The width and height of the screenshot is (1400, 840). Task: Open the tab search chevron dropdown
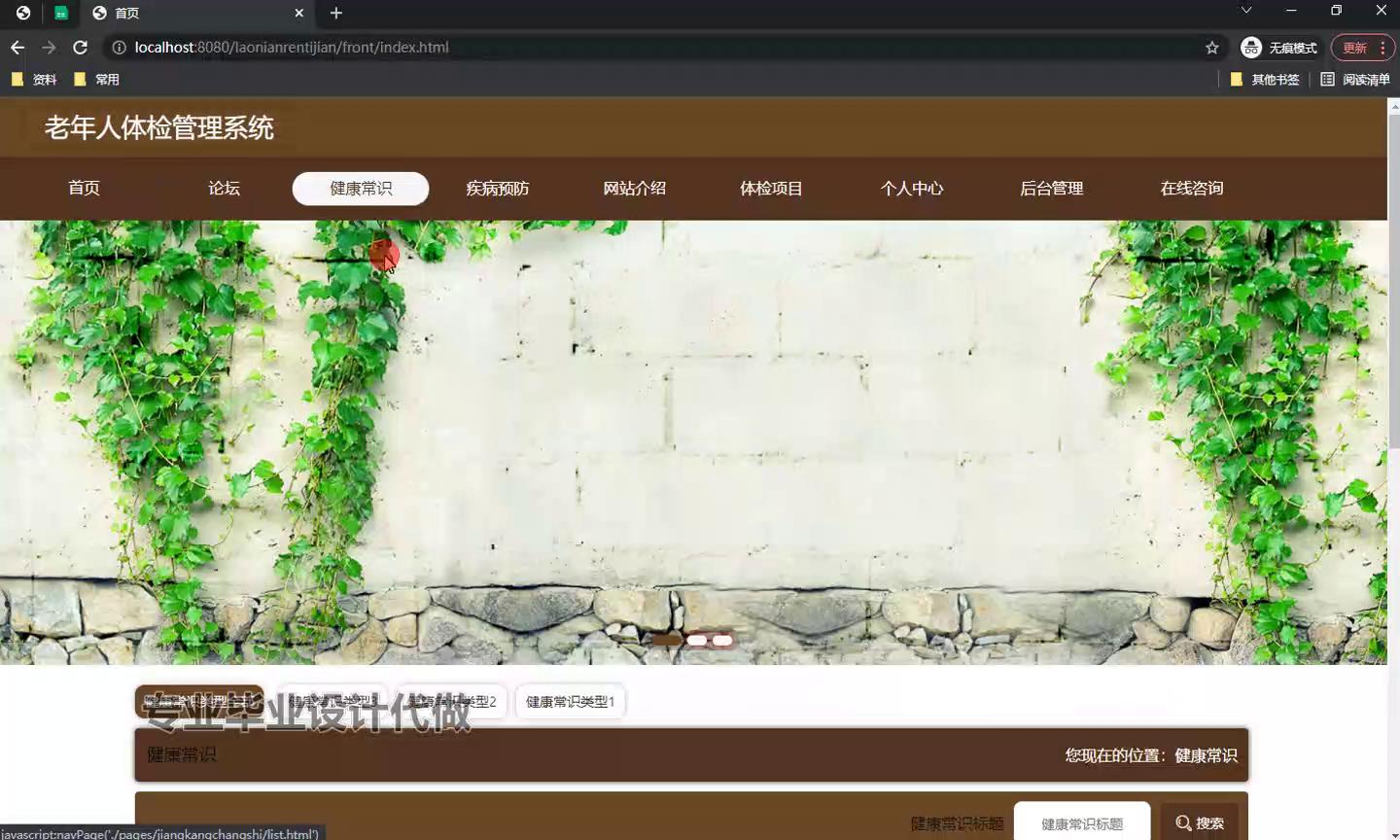click(1245, 10)
